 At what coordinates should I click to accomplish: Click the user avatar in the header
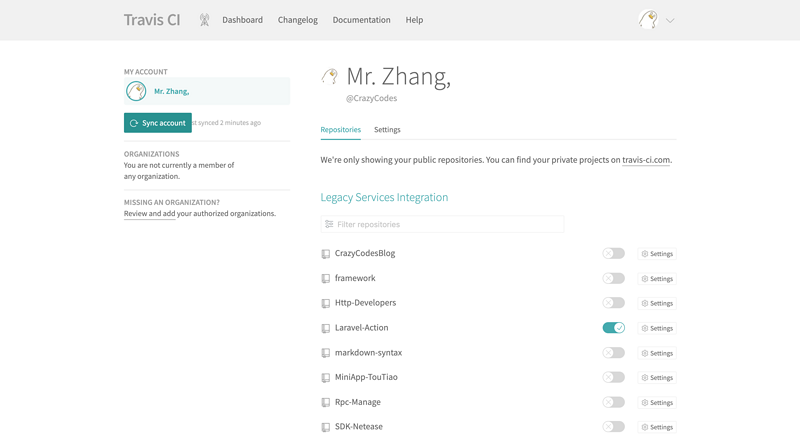point(648,20)
